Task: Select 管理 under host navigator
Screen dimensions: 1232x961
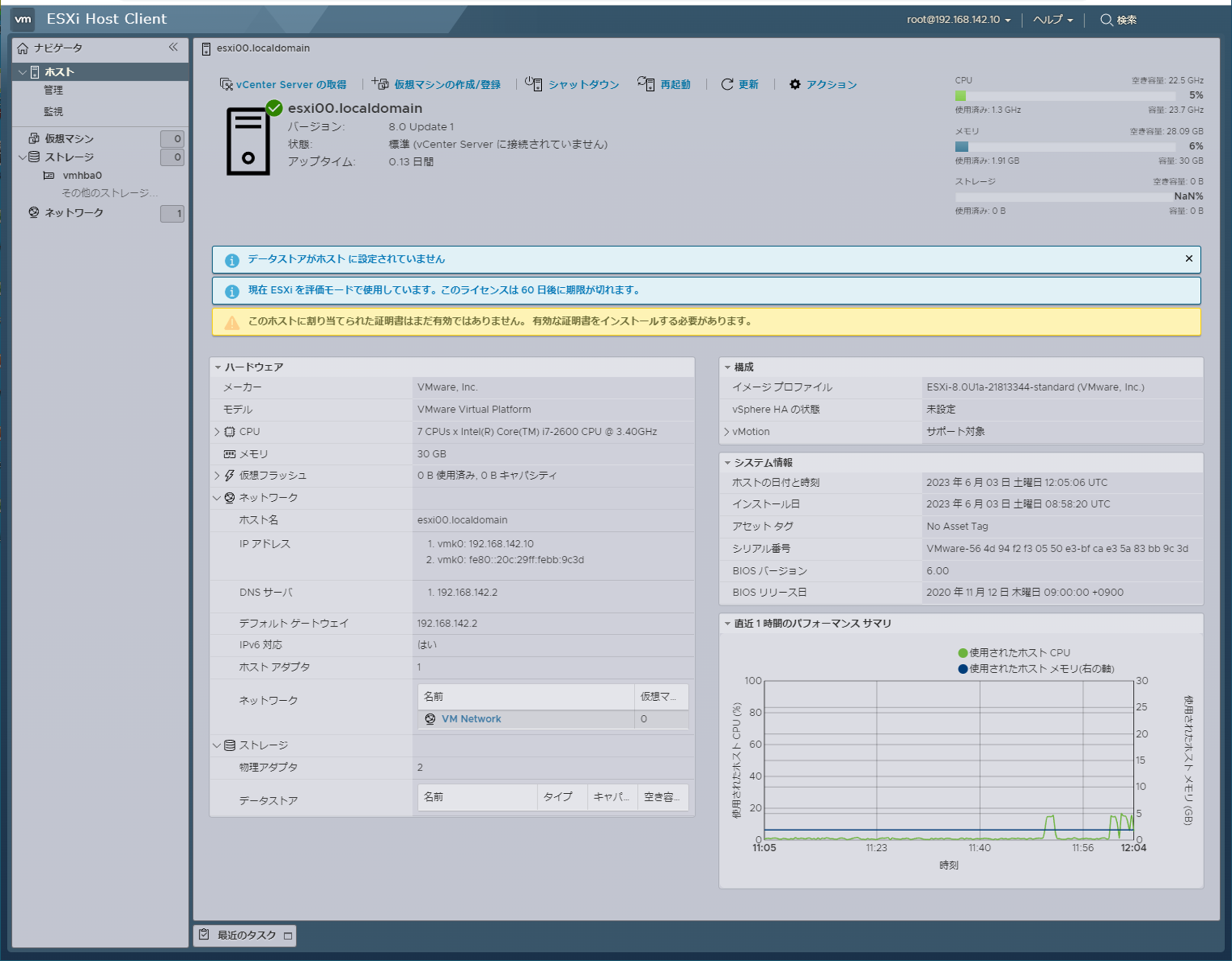Action: [53, 90]
